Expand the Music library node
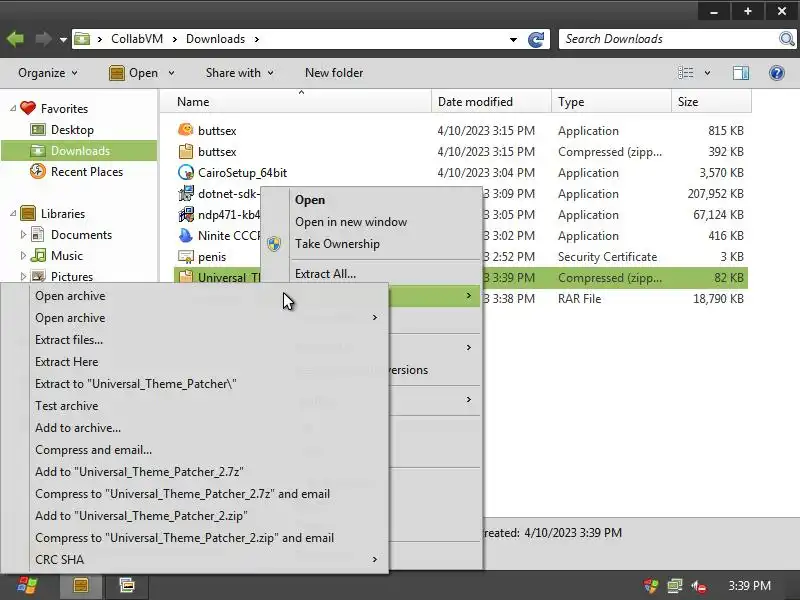The height and width of the screenshot is (600, 800). click(x=23, y=256)
